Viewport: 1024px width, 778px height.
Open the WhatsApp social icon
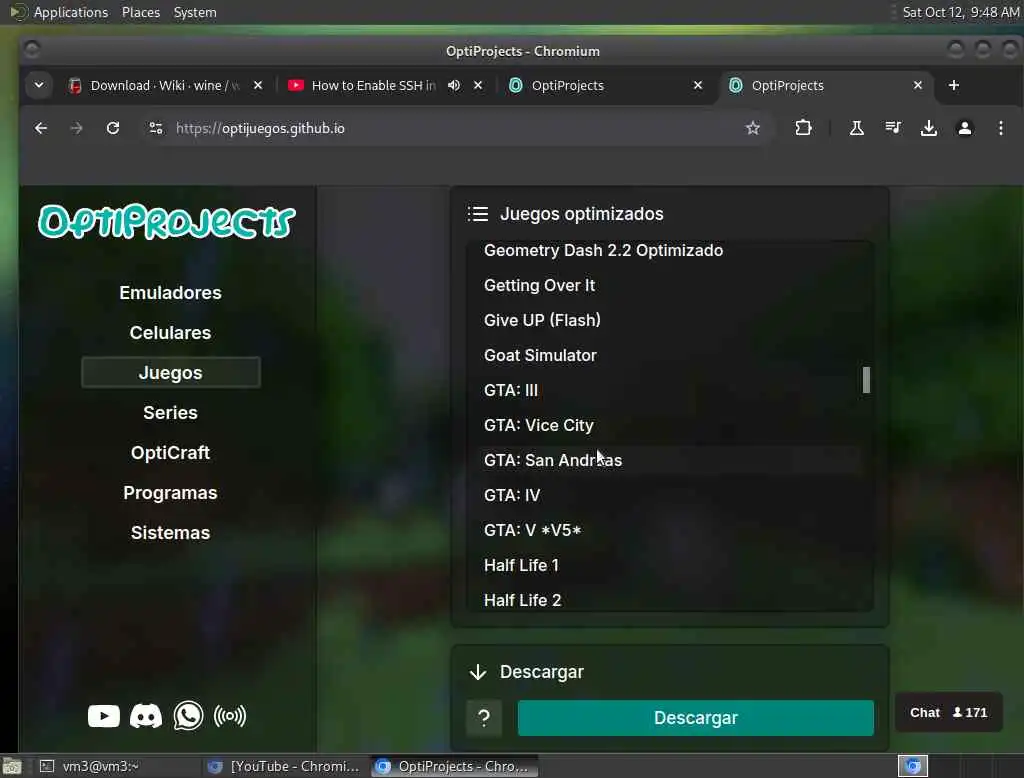188,716
